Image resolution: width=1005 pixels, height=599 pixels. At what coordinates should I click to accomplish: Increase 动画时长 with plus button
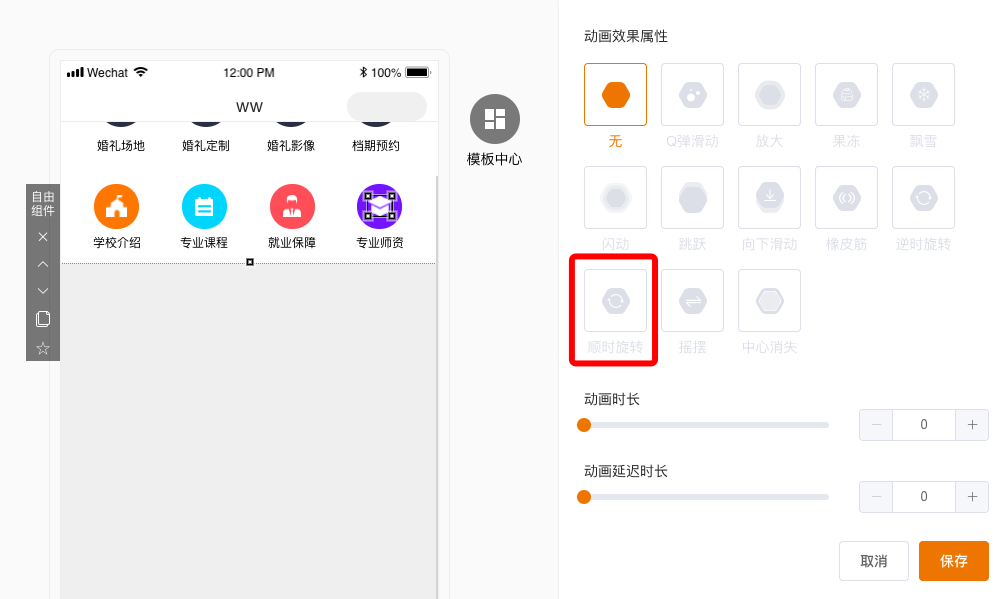coord(972,425)
